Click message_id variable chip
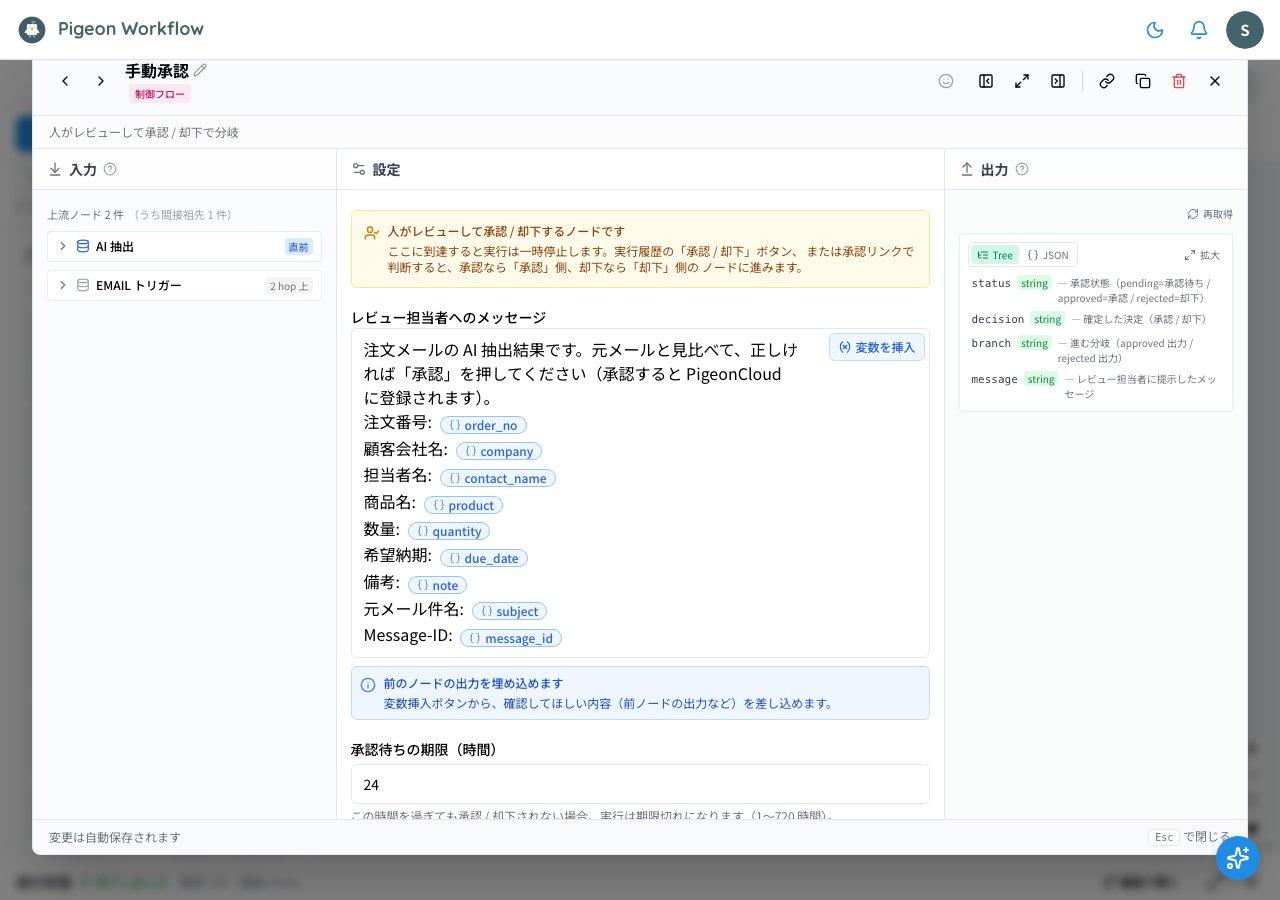 point(511,638)
